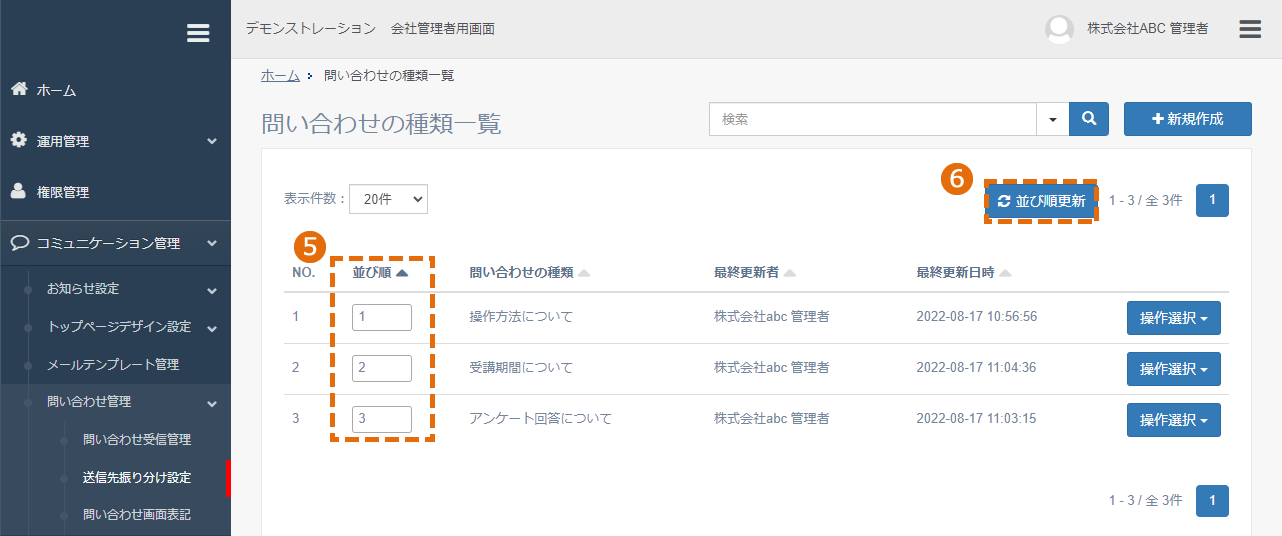Screen dimensions: 1282x536
Task: Click the sort order field containing 1
Action: point(382,317)
